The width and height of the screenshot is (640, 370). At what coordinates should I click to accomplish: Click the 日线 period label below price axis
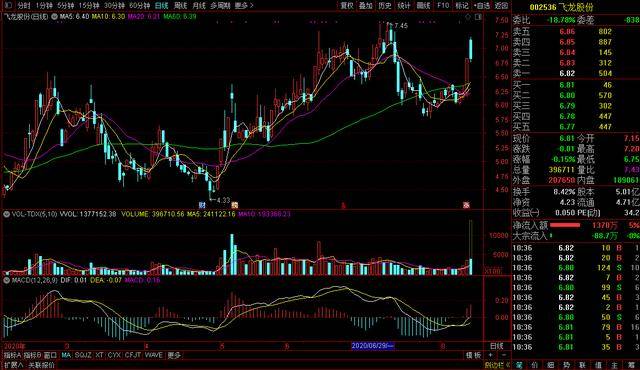497,346
